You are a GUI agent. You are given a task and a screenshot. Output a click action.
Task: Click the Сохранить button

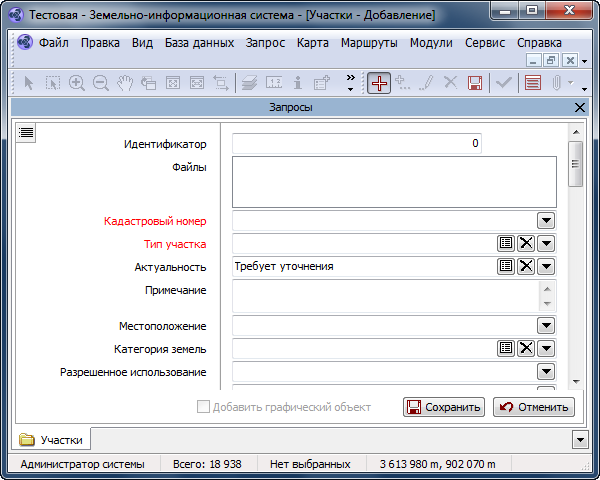coord(443,407)
